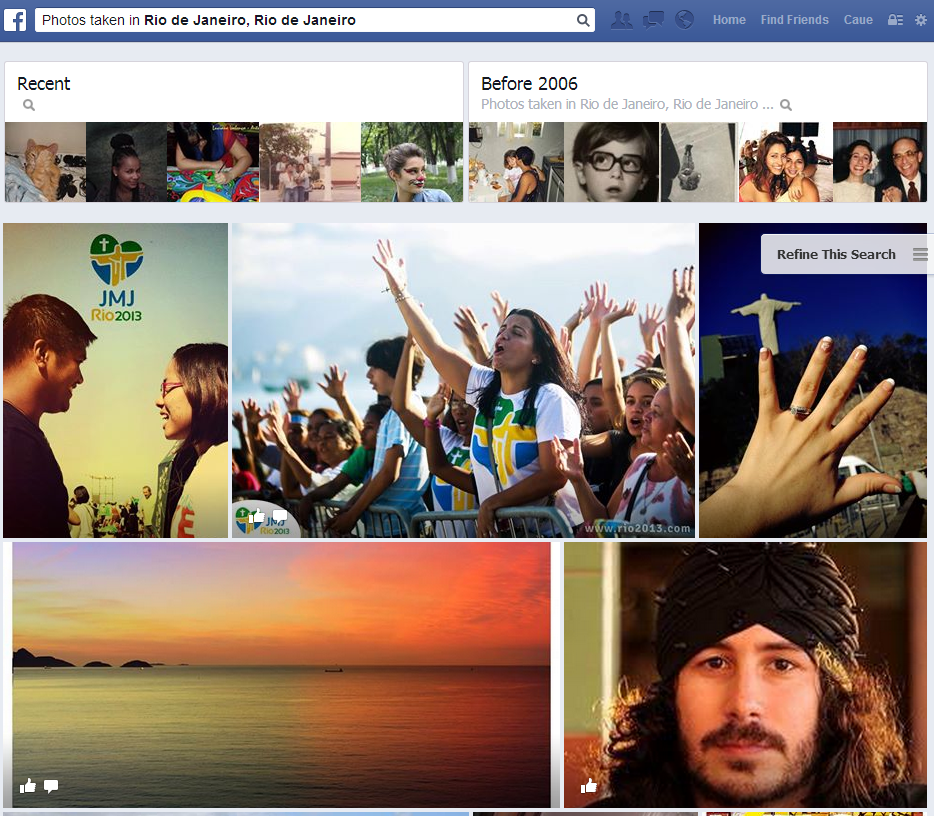Like the photo of man in black turban
Screen dimensions: 934x816
click(x=588, y=786)
